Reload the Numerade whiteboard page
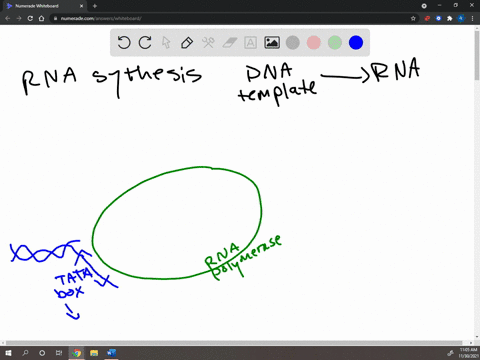Image resolution: width=480 pixels, height=360 pixels. point(30,18)
